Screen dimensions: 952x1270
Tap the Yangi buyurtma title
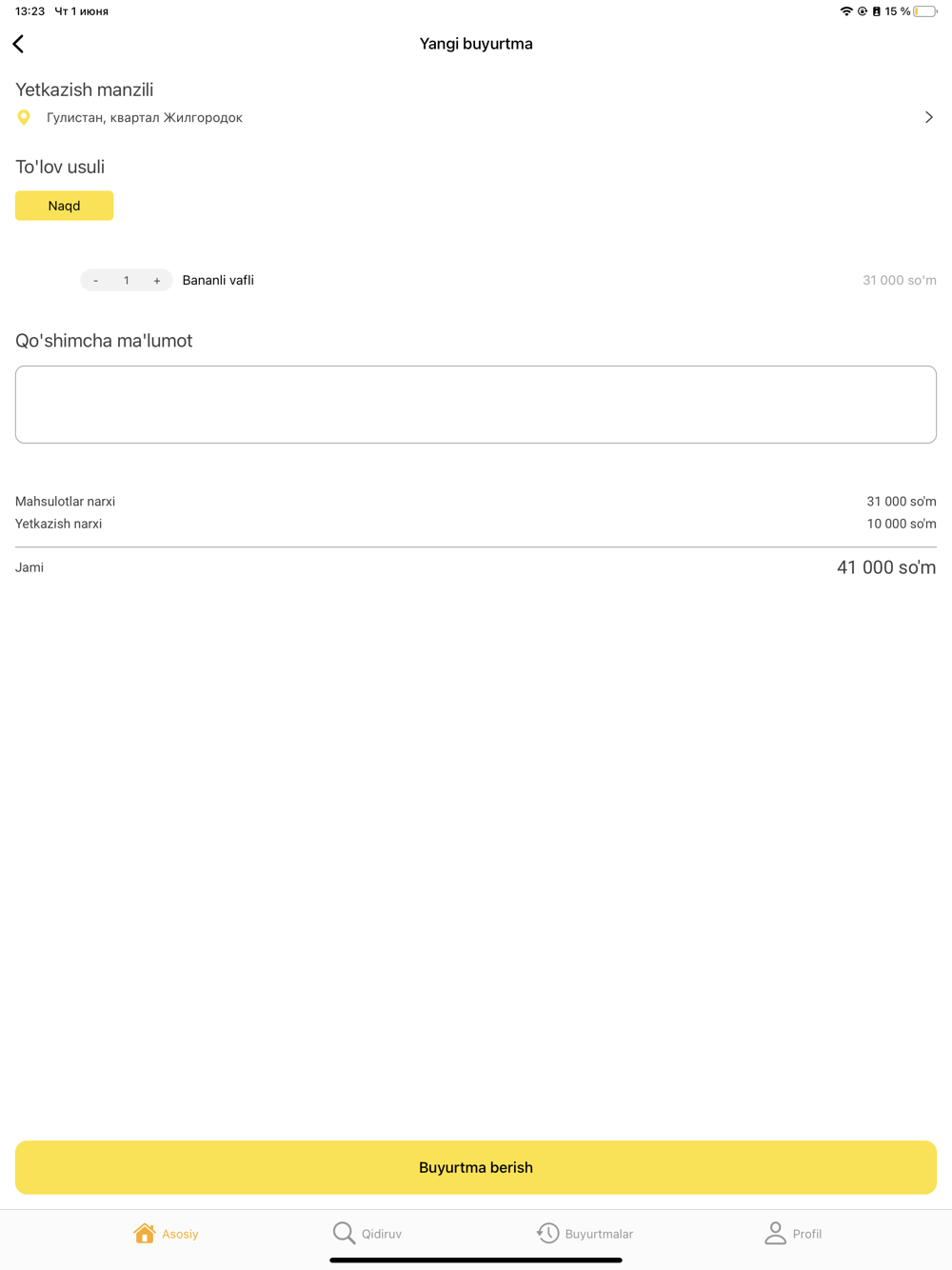coord(476,44)
